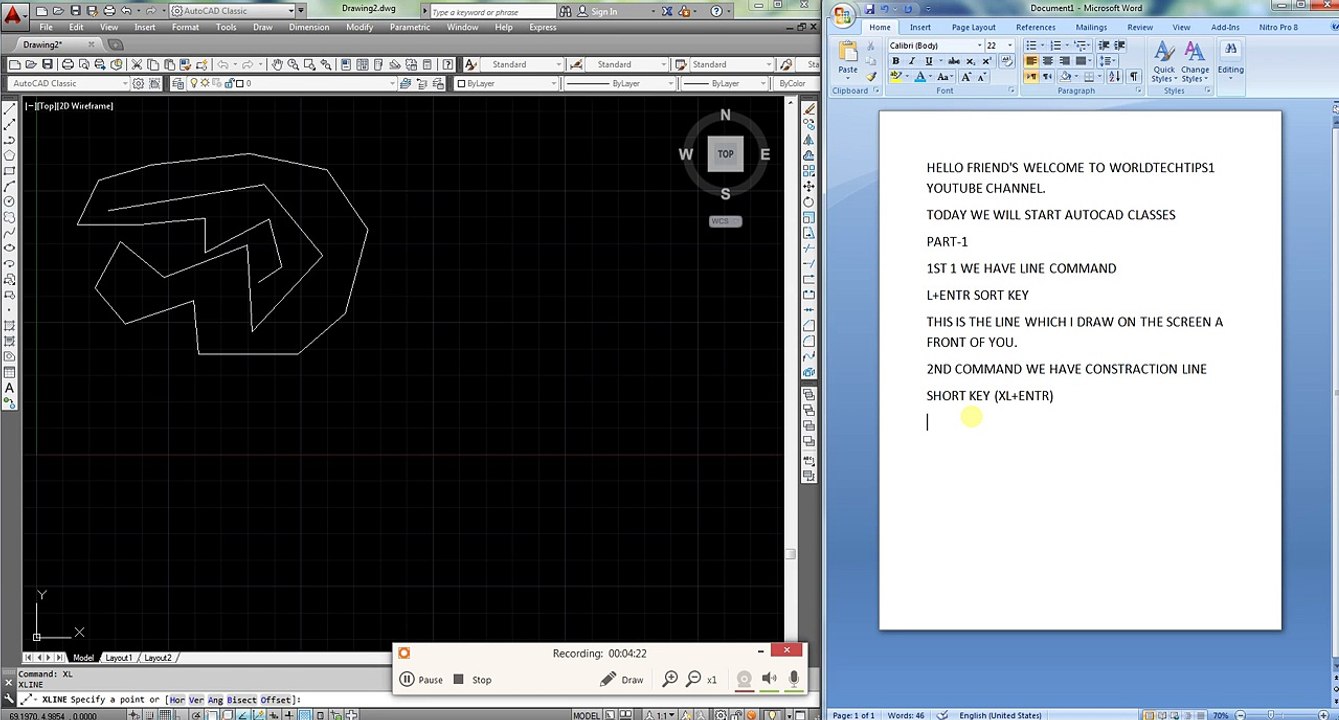Open the Draw menu in AutoCAD
Viewport: 1339px width, 720px height.
click(262, 27)
